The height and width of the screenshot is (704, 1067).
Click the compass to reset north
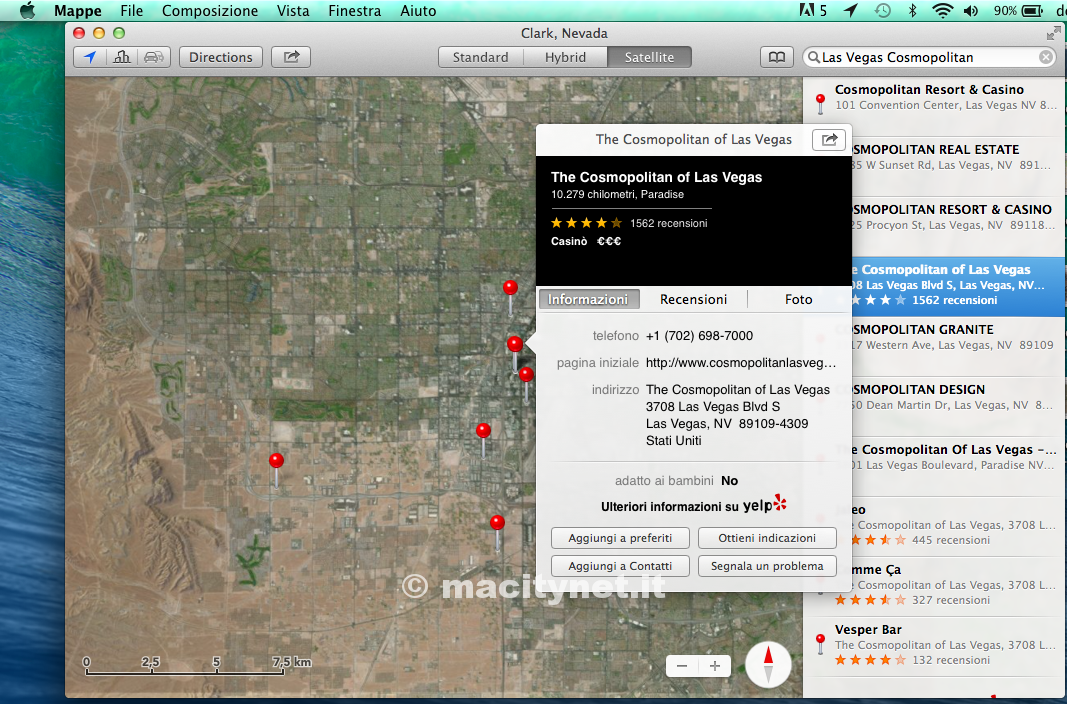768,665
